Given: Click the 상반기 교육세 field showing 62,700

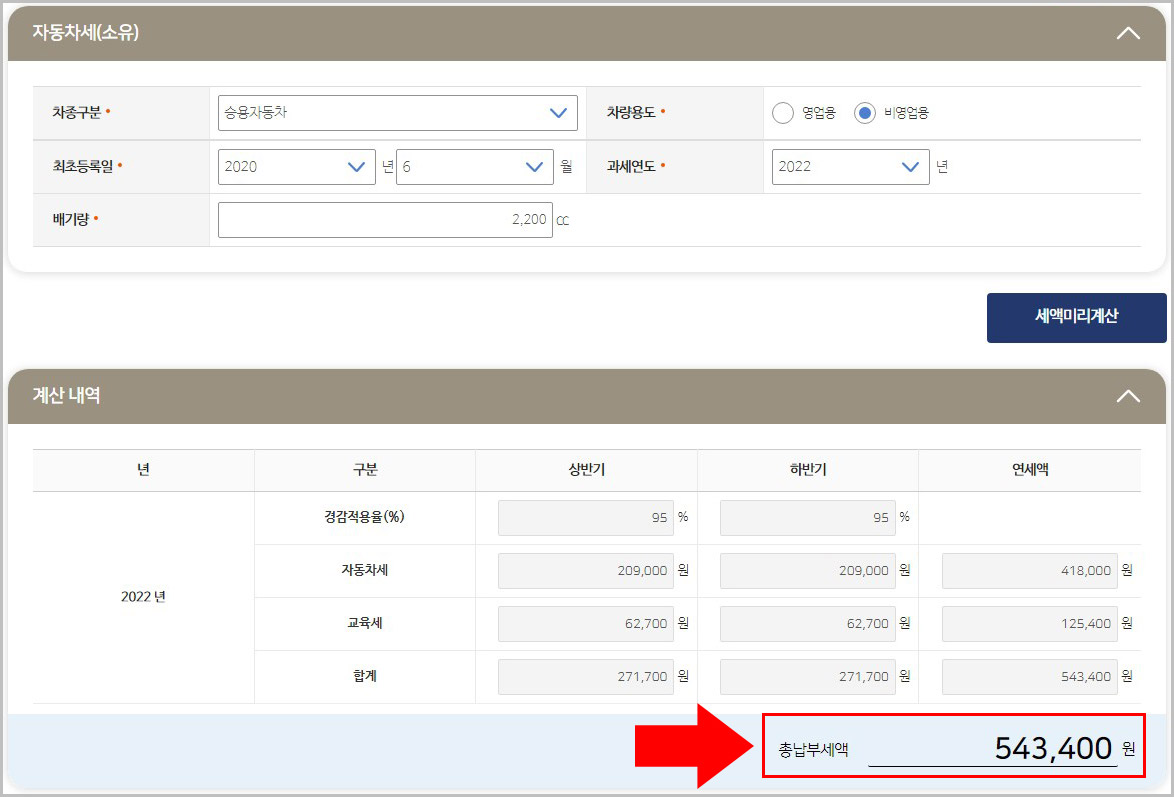Looking at the screenshot, I should [x=585, y=623].
